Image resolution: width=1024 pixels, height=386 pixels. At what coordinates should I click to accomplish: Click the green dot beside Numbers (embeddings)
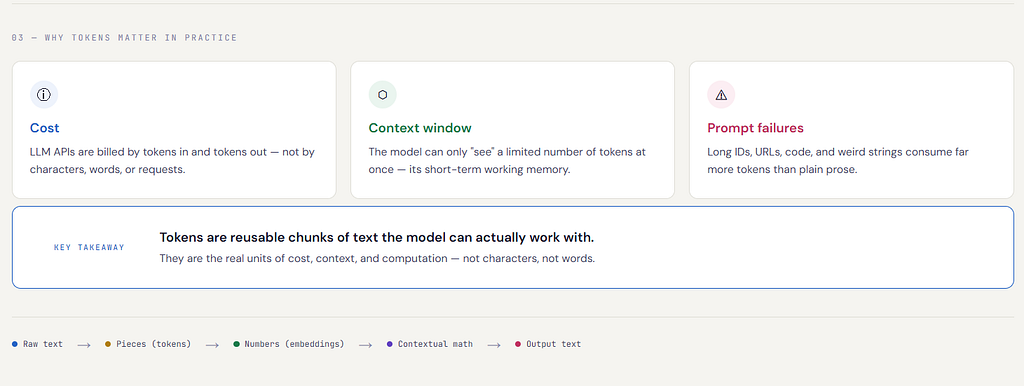(236, 344)
